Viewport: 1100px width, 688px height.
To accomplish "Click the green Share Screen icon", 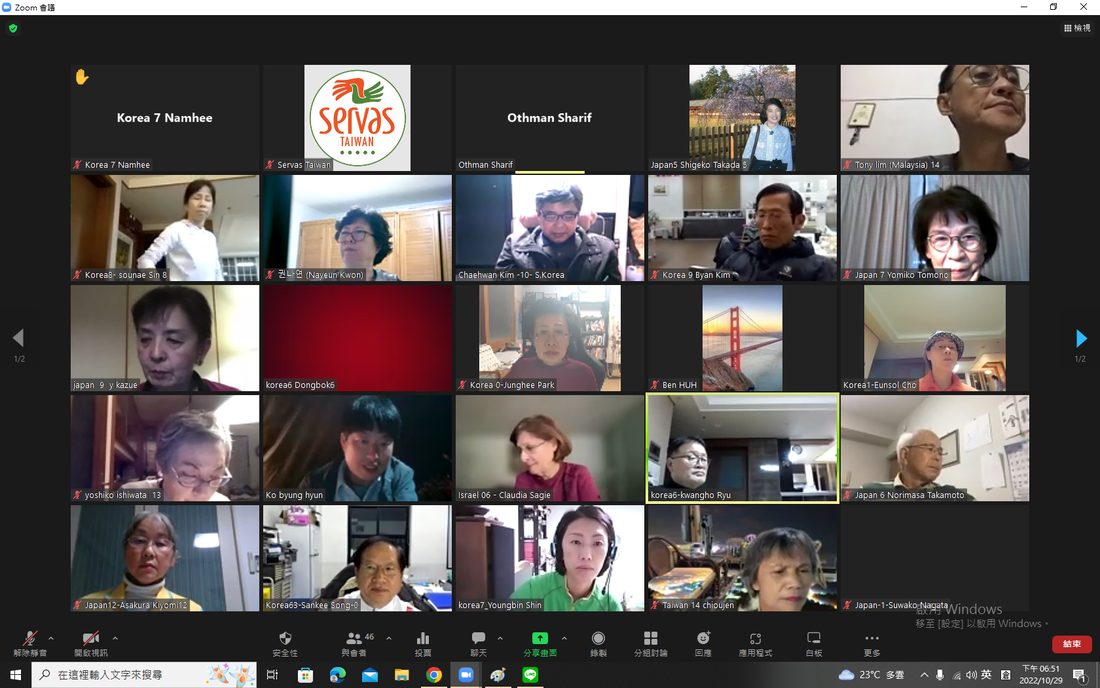I will click(539, 638).
